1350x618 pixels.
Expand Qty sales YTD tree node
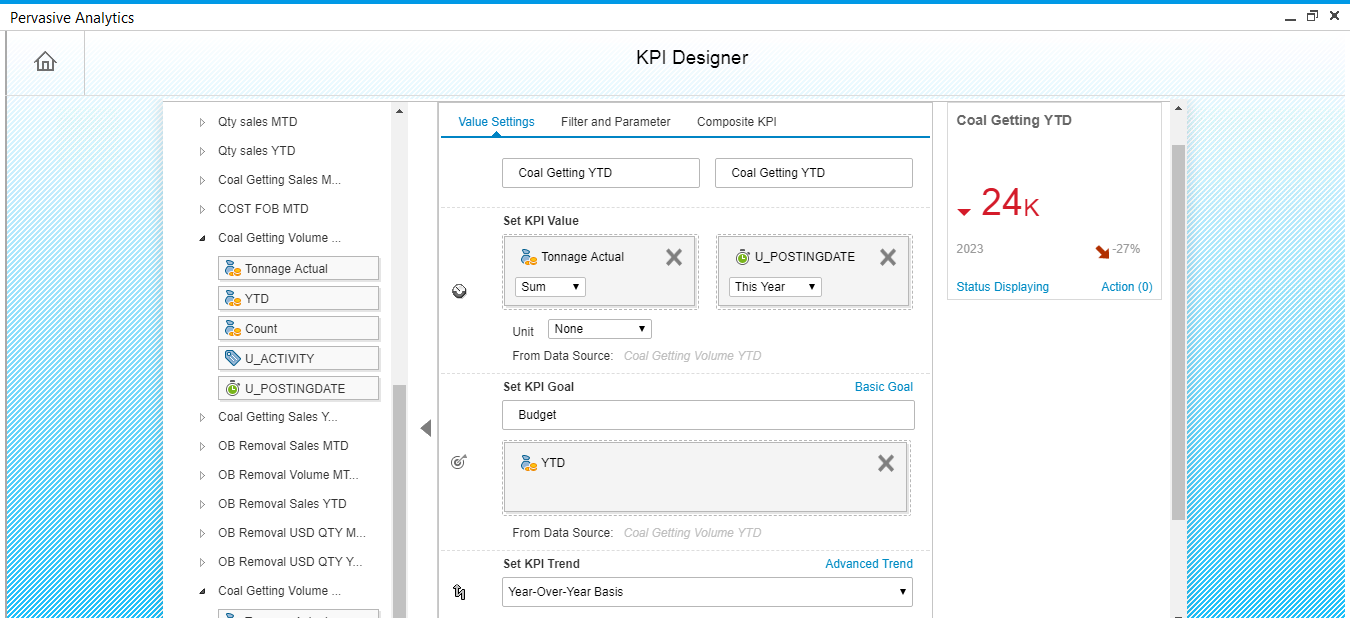tap(202, 151)
